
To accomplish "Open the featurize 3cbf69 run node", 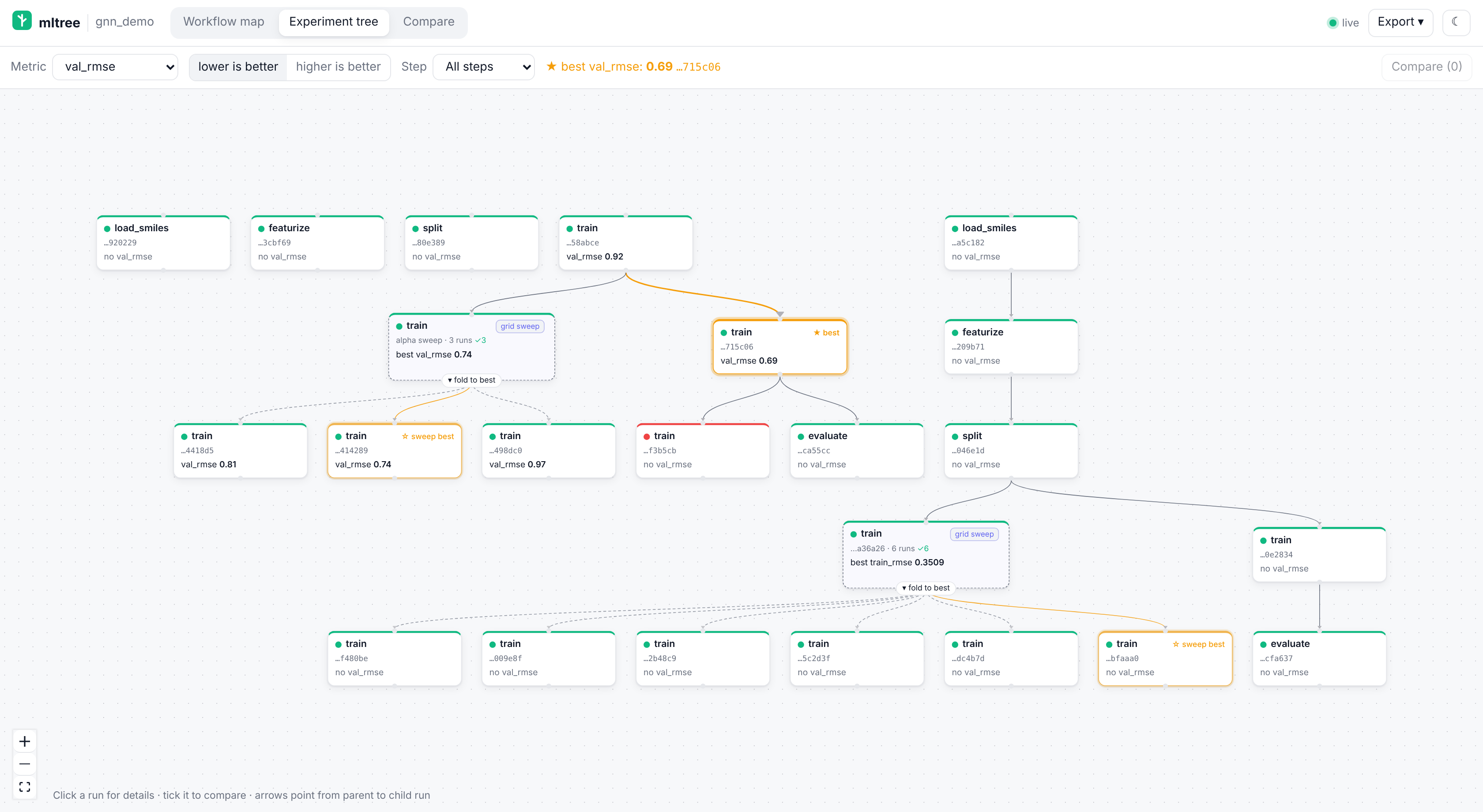I will pos(317,242).
